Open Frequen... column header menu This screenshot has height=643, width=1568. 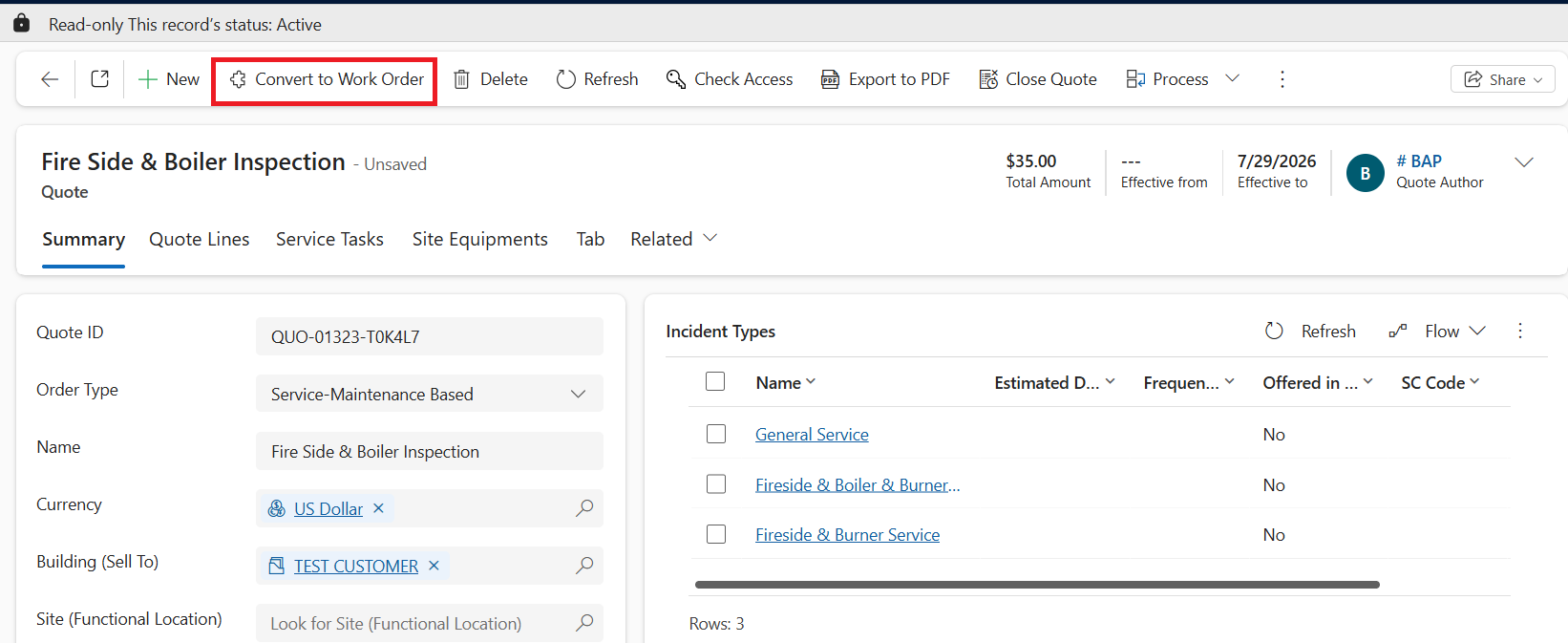(1189, 382)
